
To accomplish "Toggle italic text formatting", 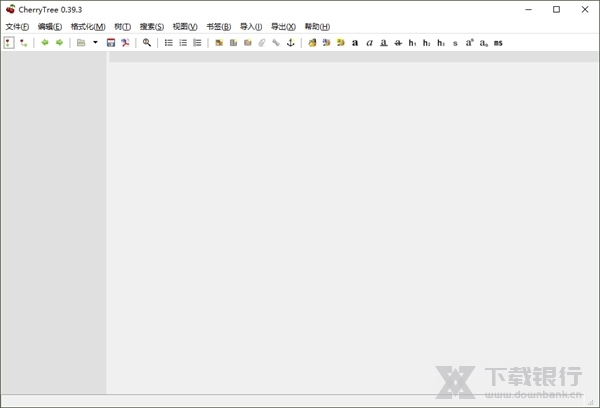I will 369,43.
